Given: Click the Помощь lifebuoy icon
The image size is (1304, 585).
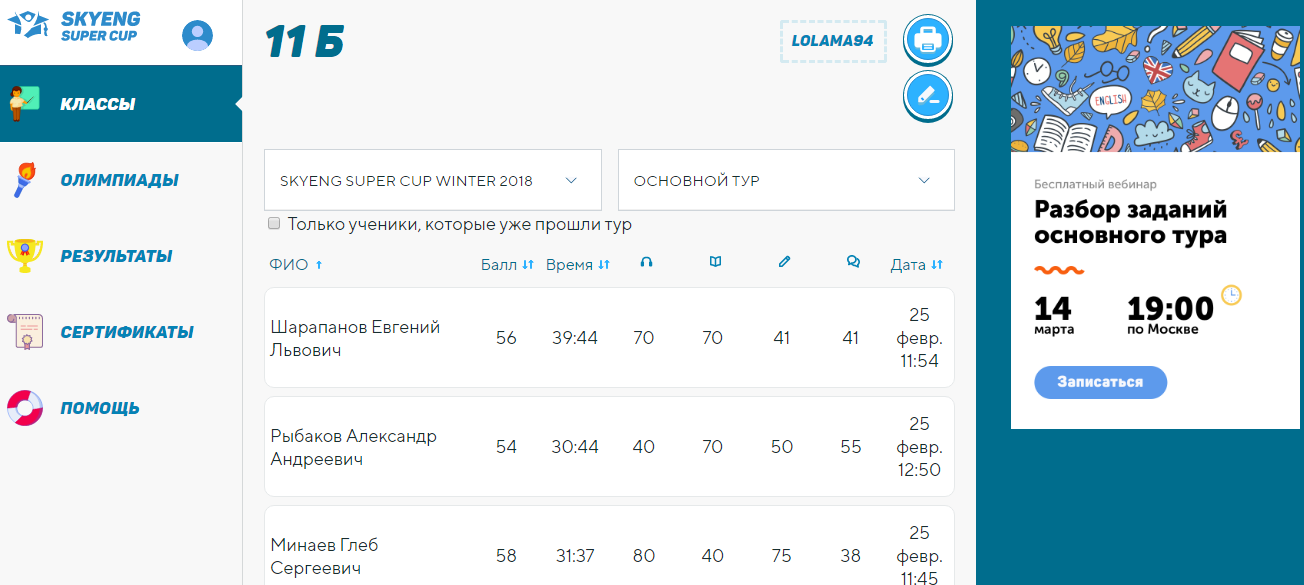Looking at the screenshot, I should click(x=25, y=408).
